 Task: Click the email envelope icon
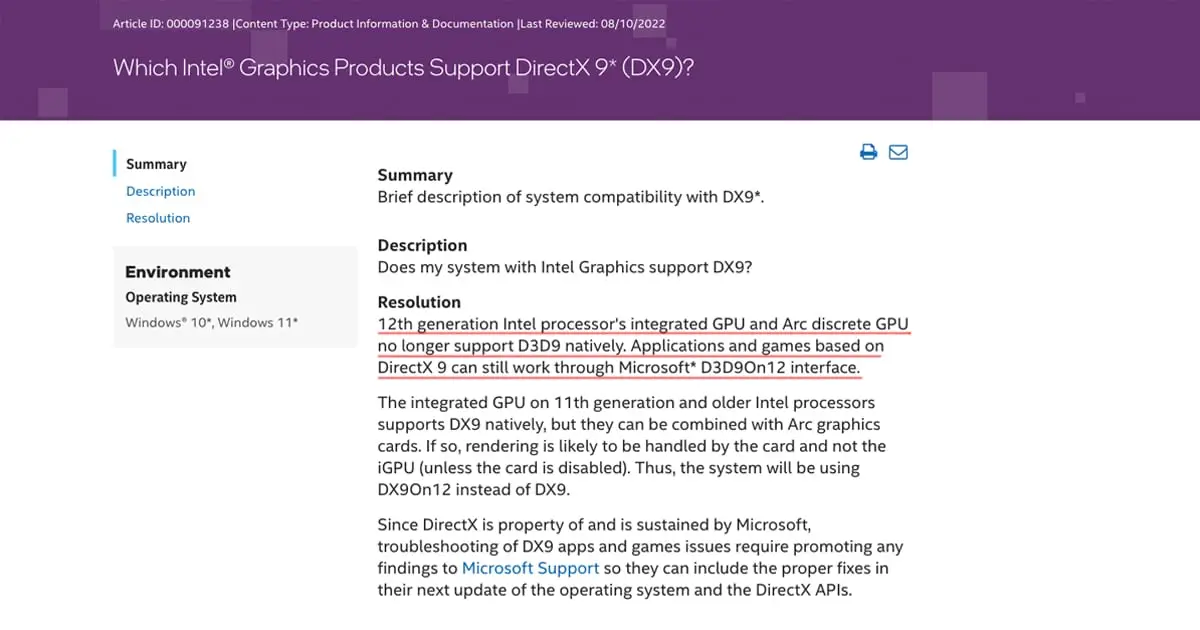(x=898, y=152)
